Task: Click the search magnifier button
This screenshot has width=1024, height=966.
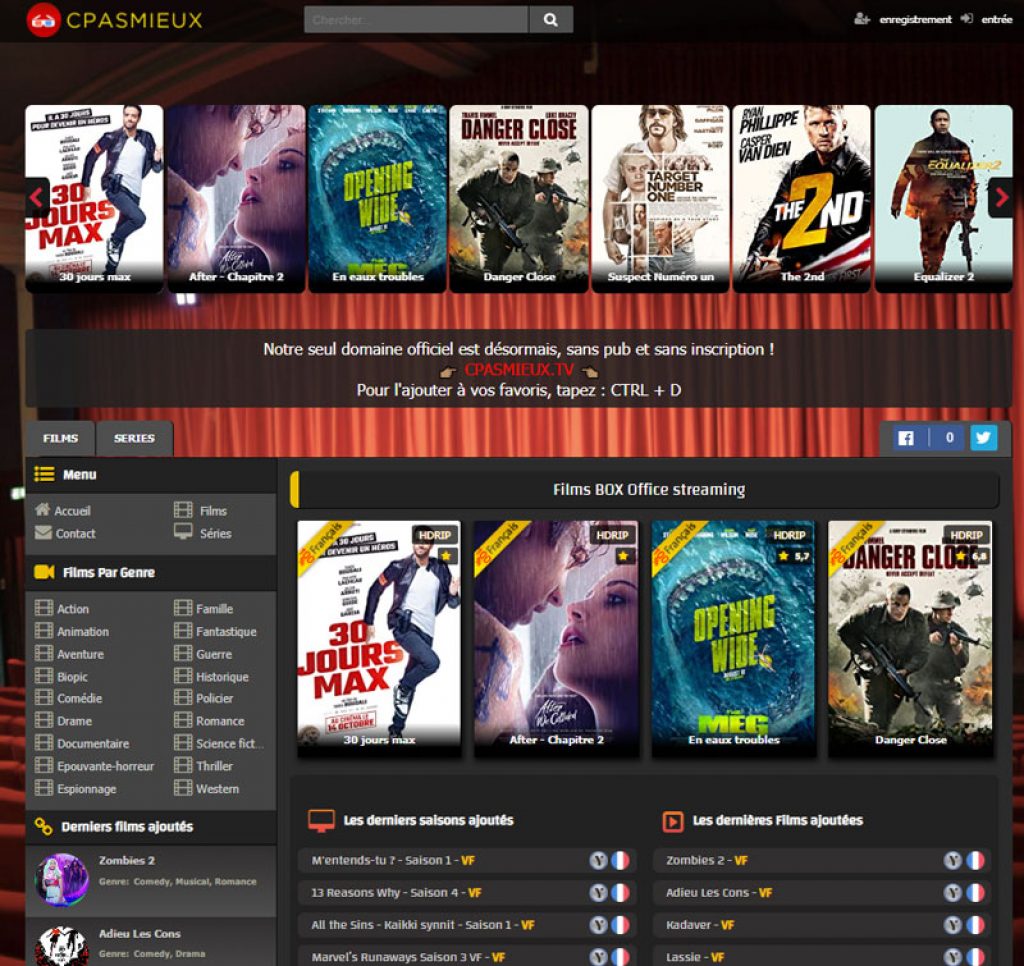Action: click(550, 19)
